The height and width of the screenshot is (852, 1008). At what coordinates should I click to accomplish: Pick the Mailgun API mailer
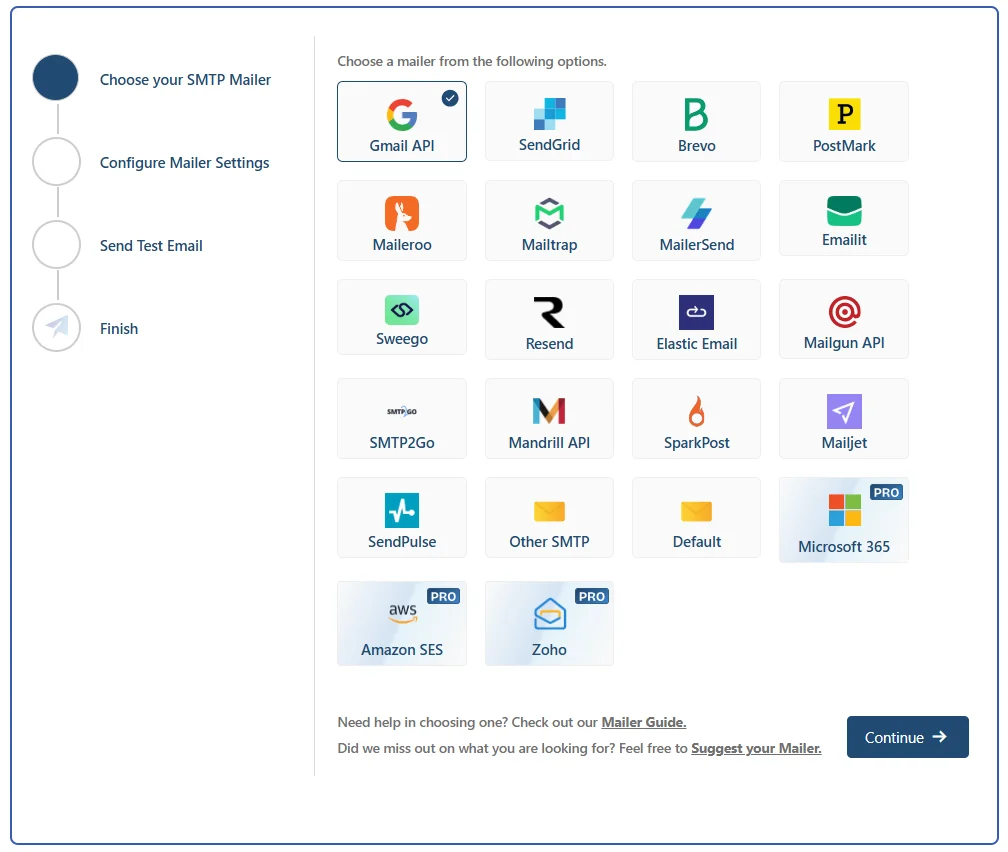[x=843, y=318]
